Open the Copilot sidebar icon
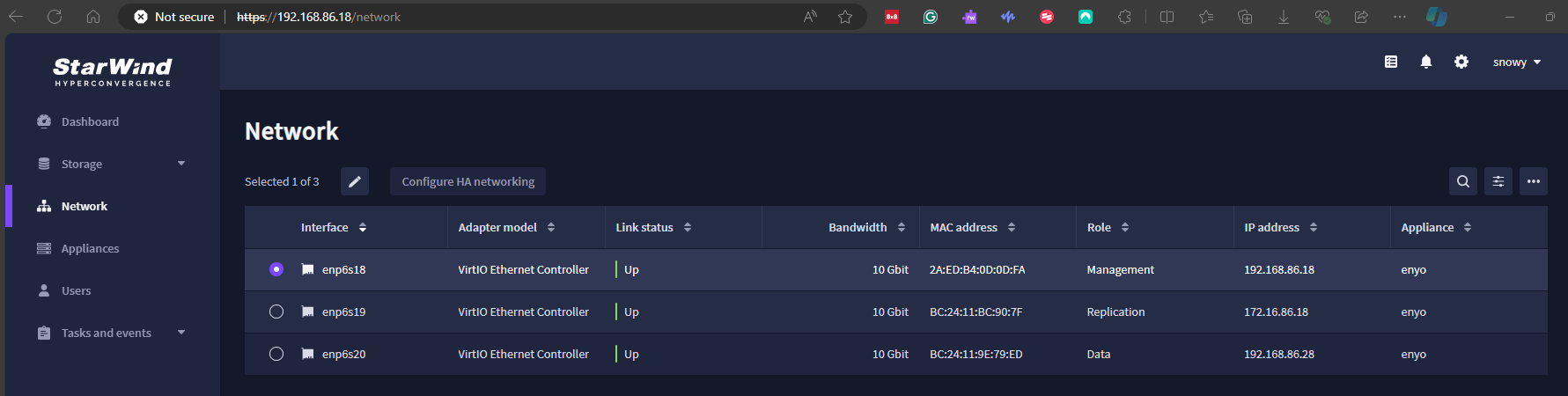This screenshot has height=396, width=1568. (x=1437, y=17)
